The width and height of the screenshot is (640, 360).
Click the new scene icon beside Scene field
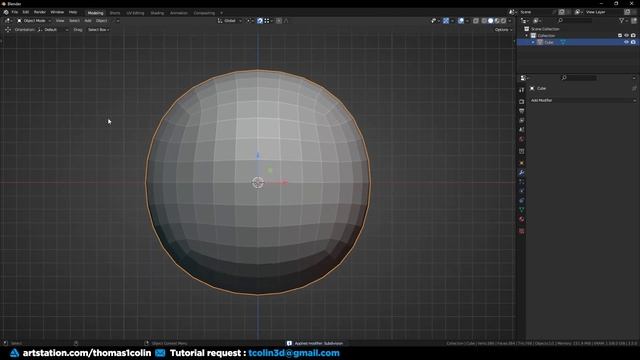coord(562,12)
